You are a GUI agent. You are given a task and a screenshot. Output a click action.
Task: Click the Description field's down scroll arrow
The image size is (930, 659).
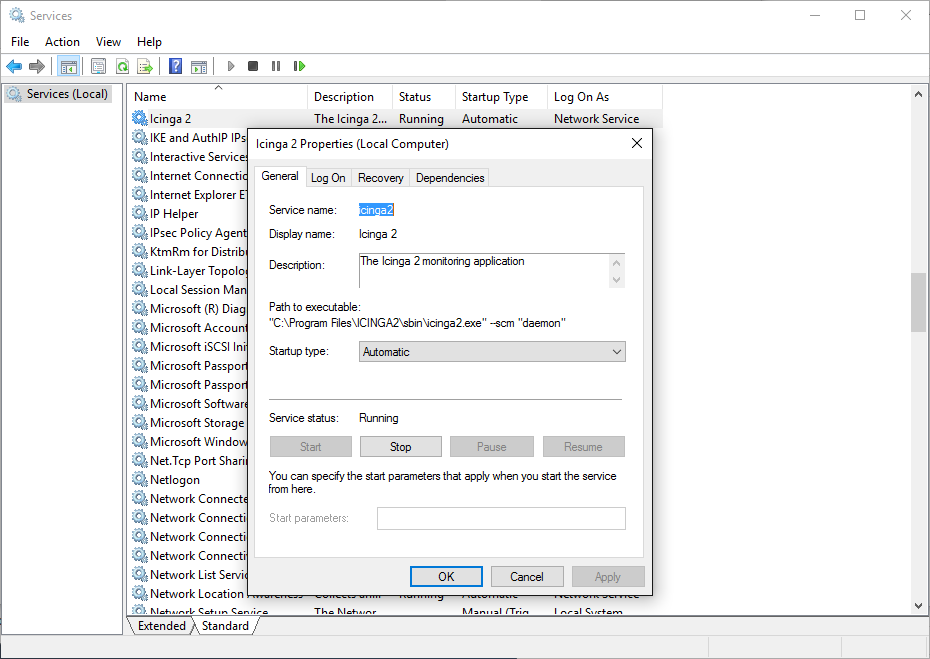point(614,280)
